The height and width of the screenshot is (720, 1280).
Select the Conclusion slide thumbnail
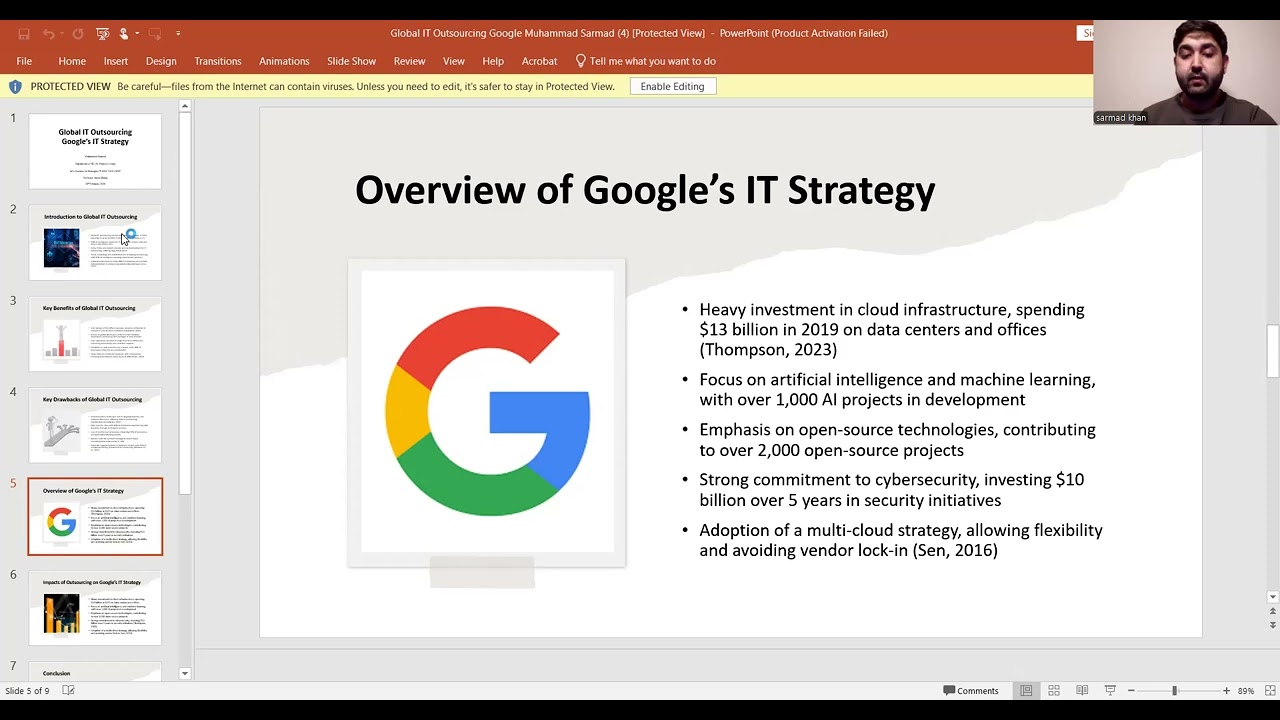click(x=95, y=671)
